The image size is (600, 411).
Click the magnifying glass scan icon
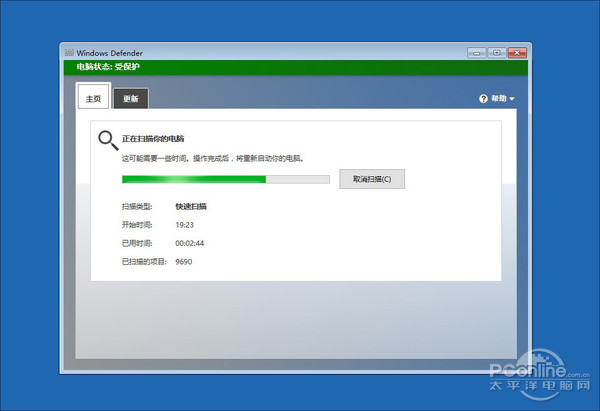[107, 141]
